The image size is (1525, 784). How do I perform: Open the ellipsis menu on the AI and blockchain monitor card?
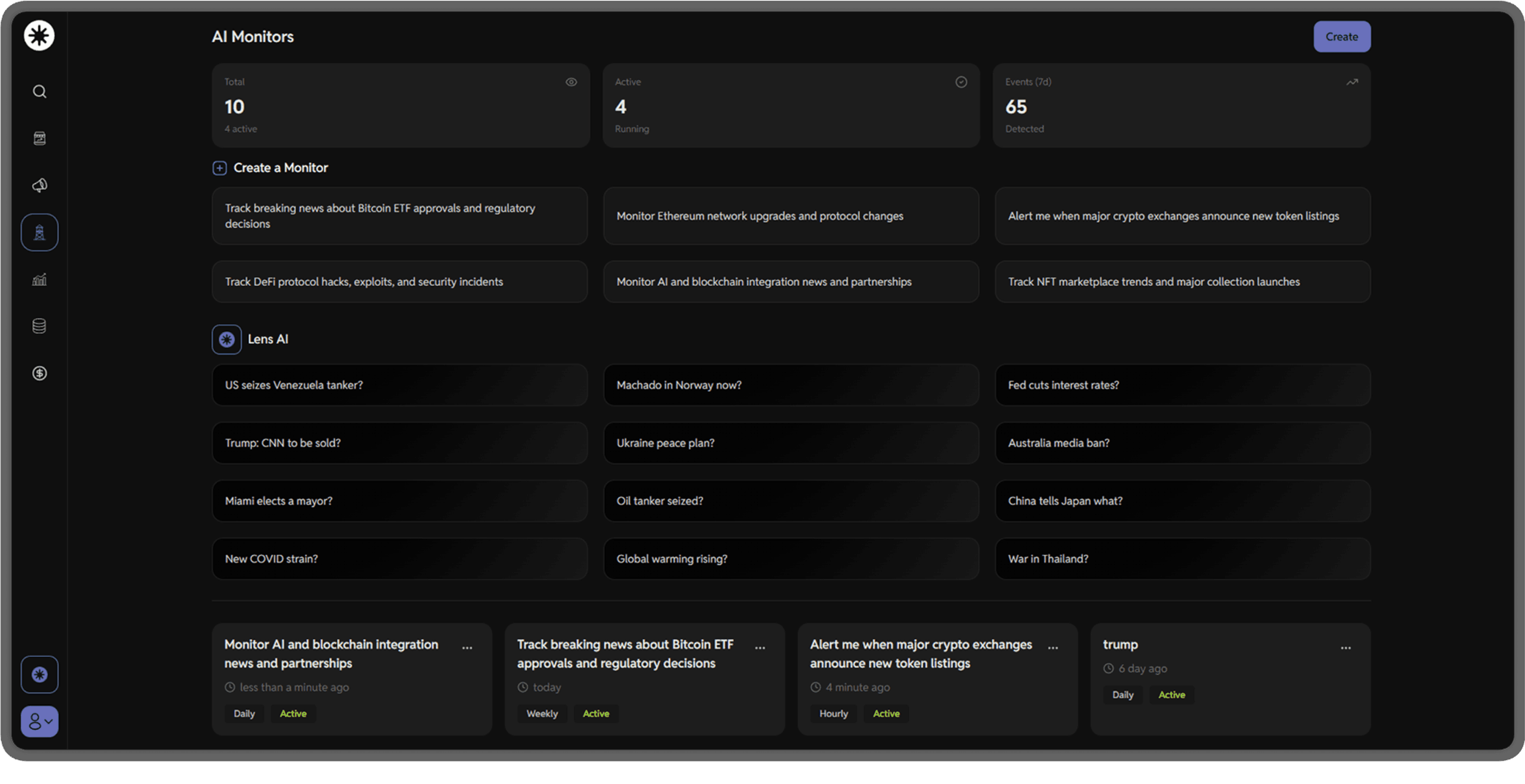click(x=467, y=647)
